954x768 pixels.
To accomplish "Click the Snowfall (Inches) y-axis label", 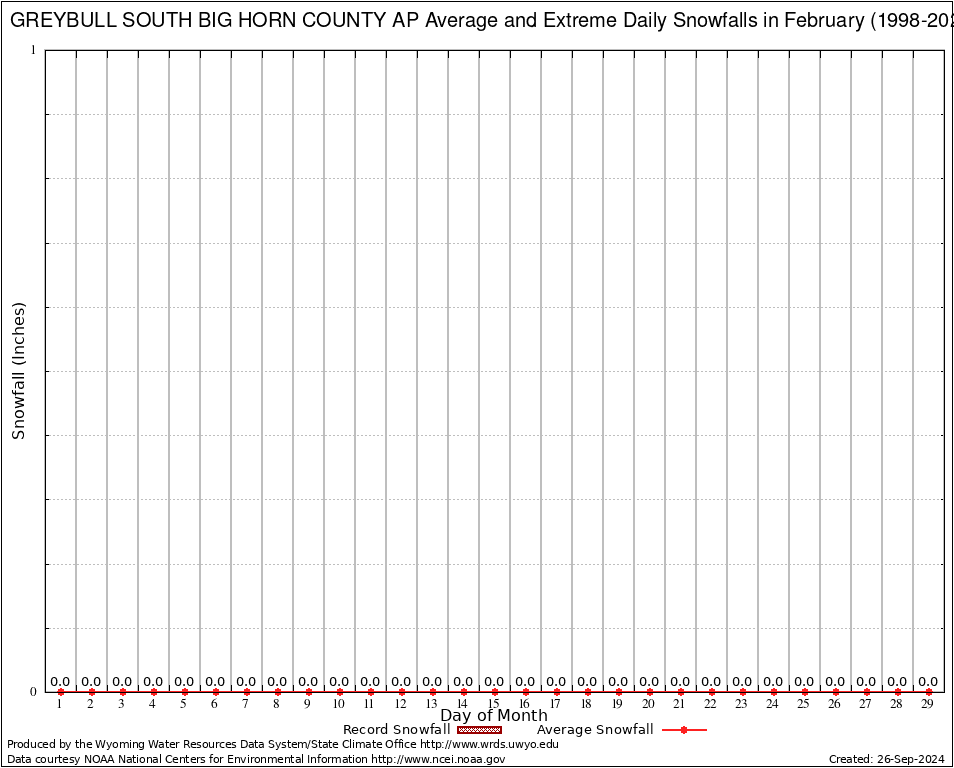I will (18, 371).
